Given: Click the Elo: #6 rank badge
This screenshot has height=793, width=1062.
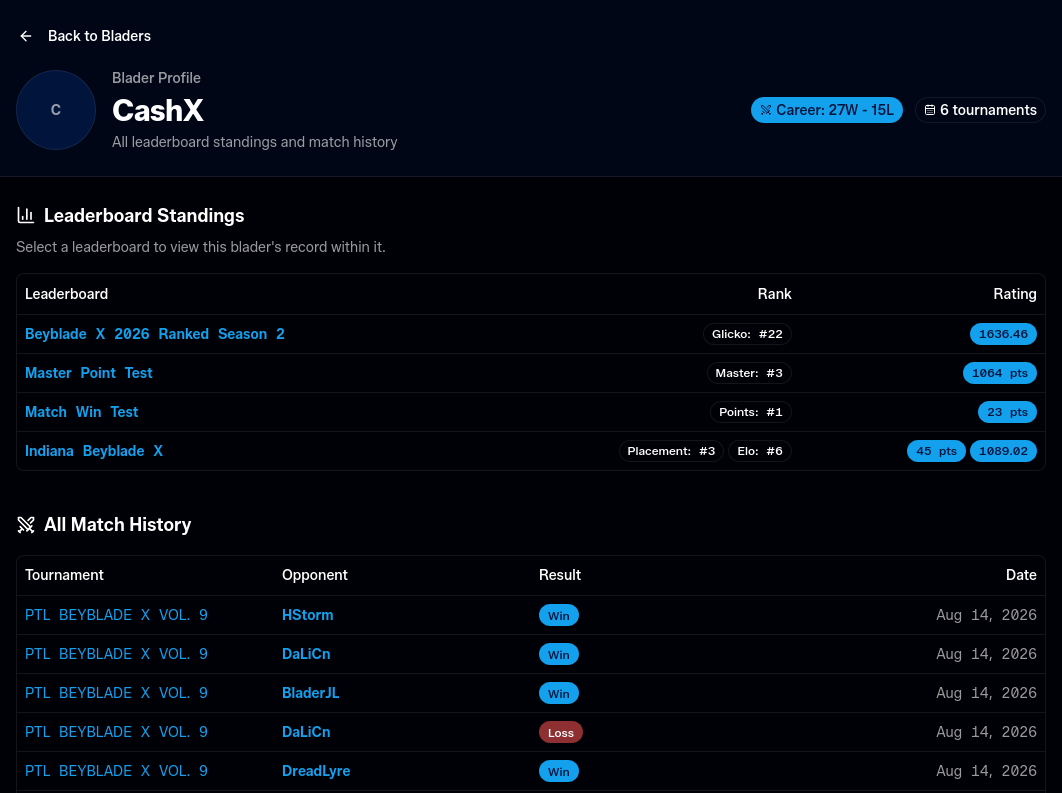Looking at the screenshot, I should click(x=760, y=451).
